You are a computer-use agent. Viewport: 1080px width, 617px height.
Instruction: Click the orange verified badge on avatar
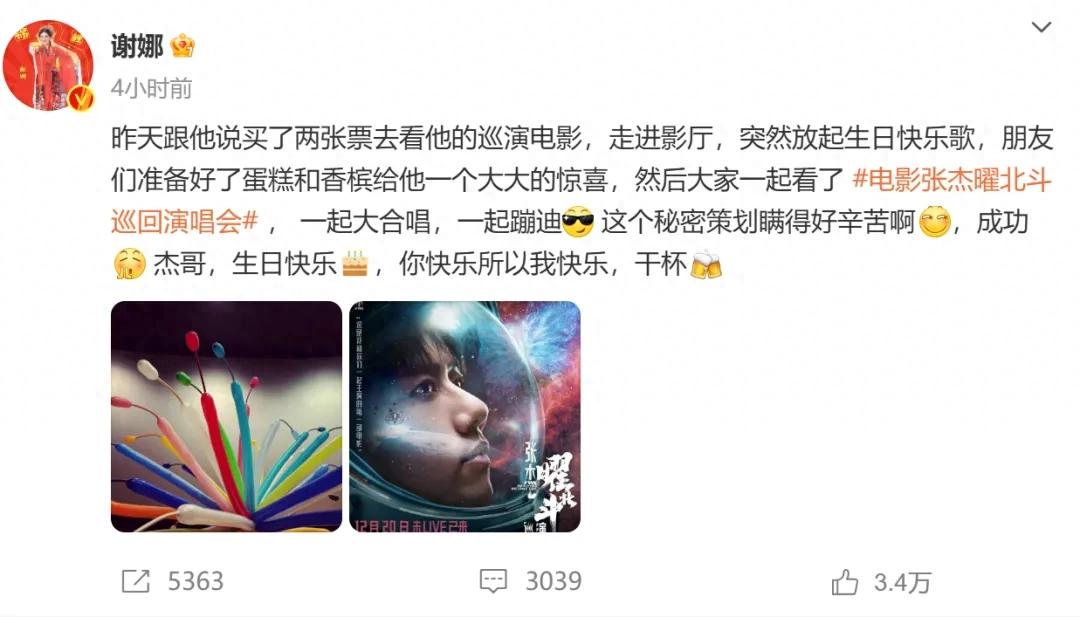tap(81, 98)
